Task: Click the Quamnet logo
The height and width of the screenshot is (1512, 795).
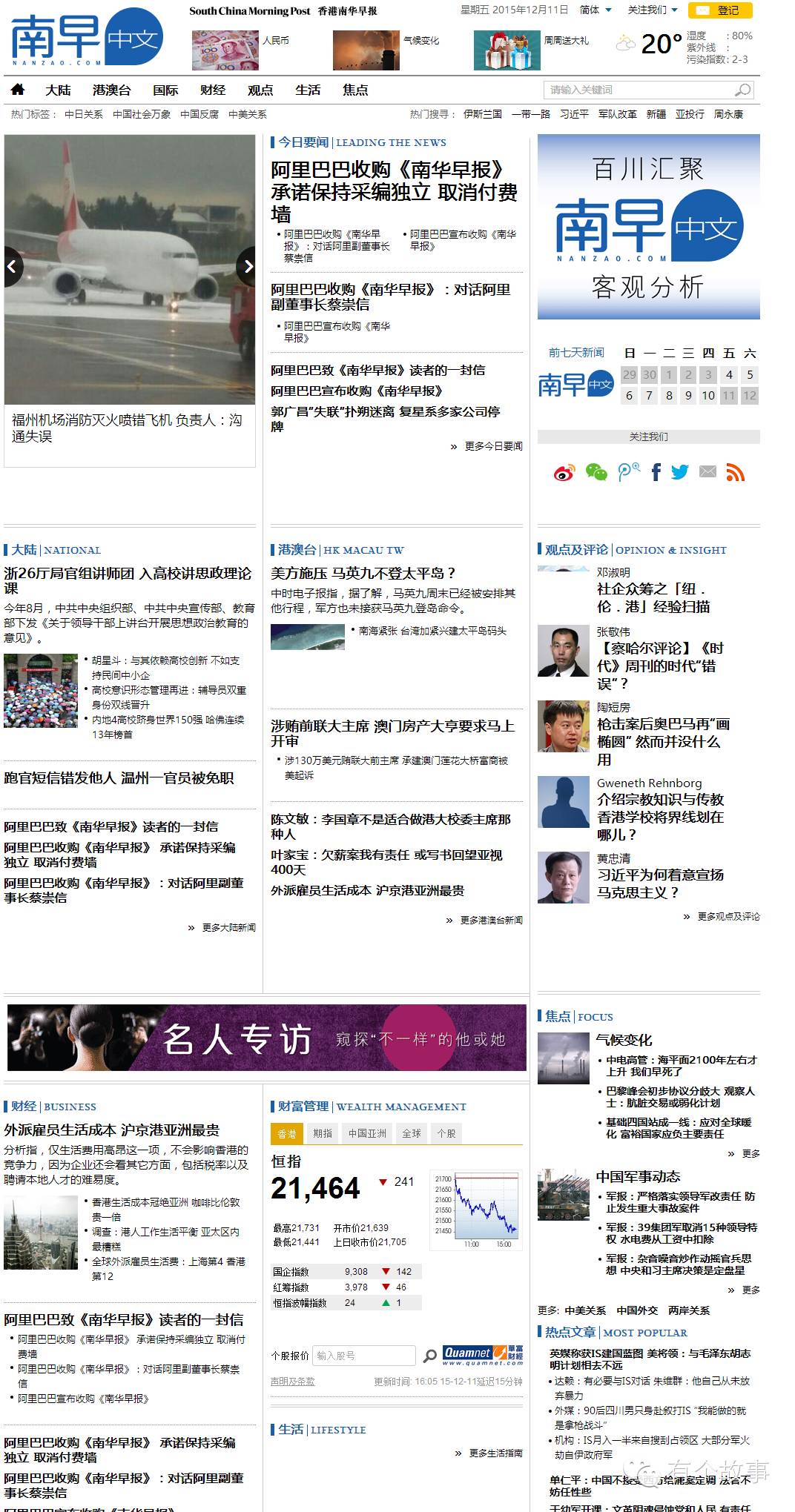Action: pos(483,1355)
